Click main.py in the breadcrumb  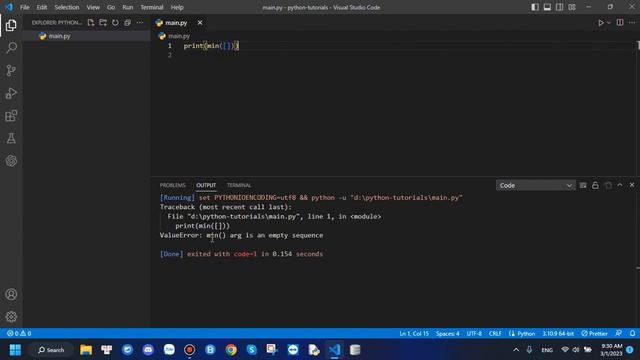179,36
